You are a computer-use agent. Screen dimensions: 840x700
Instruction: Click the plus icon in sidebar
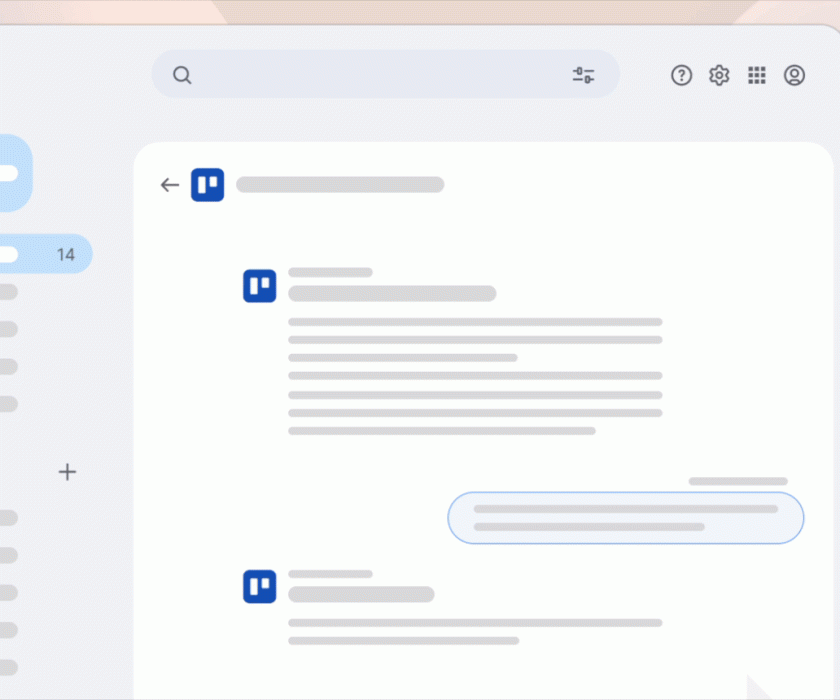click(x=67, y=472)
